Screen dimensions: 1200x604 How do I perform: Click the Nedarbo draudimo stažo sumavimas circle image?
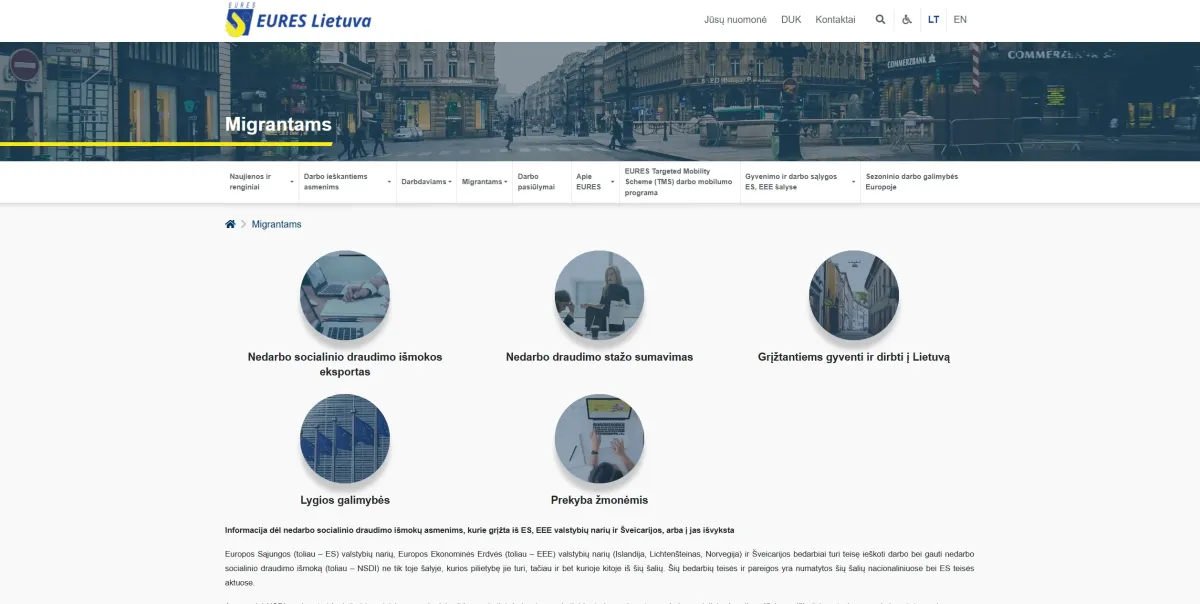[x=599, y=295]
